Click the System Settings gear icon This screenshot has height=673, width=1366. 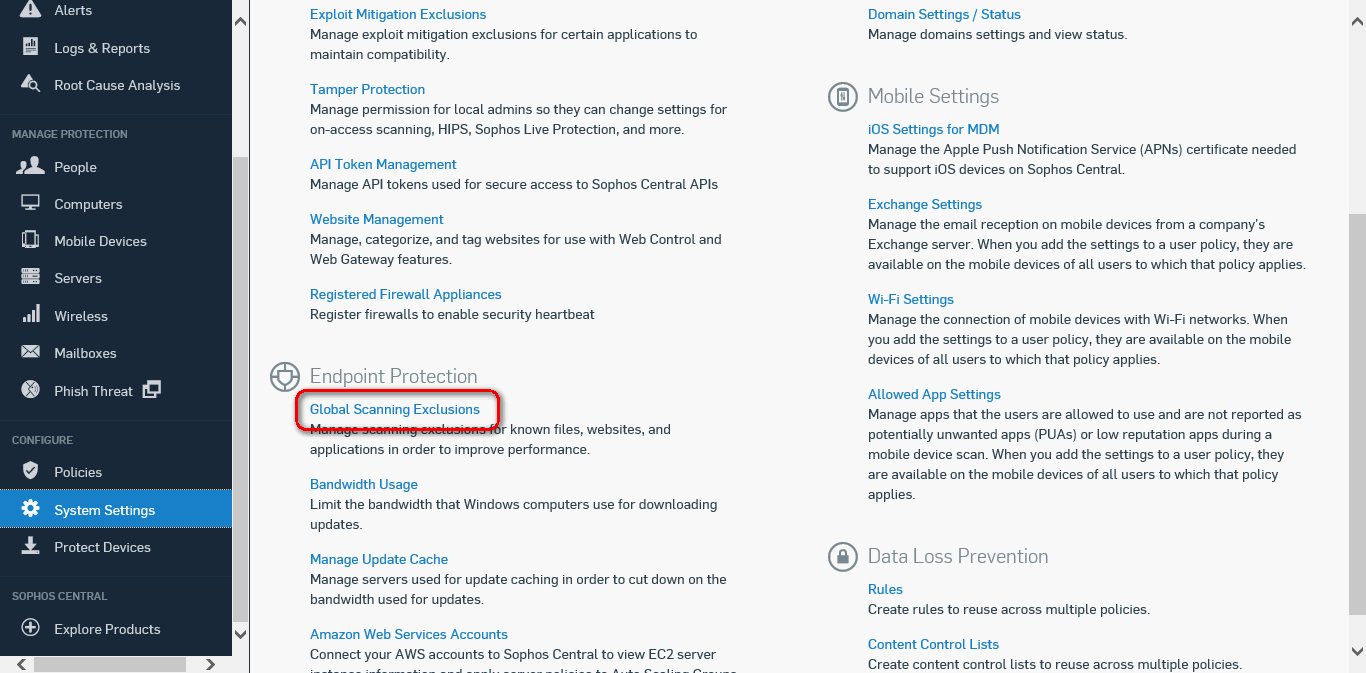pos(31,508)
